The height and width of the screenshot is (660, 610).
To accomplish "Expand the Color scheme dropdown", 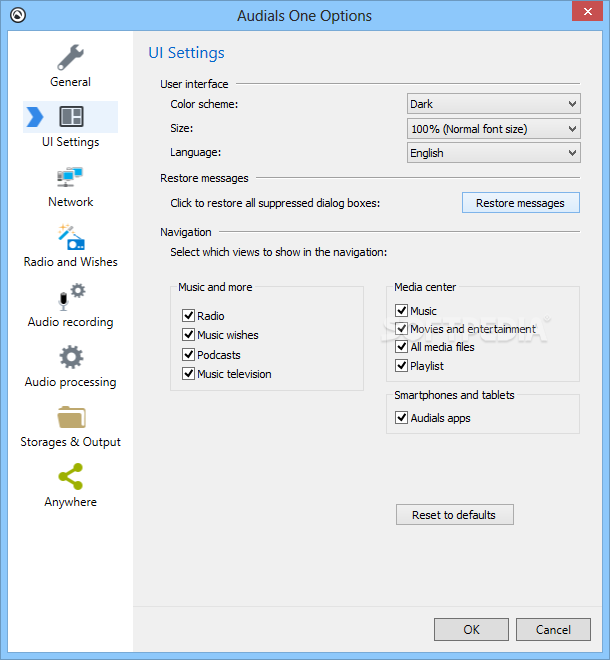I will point(494,104).
